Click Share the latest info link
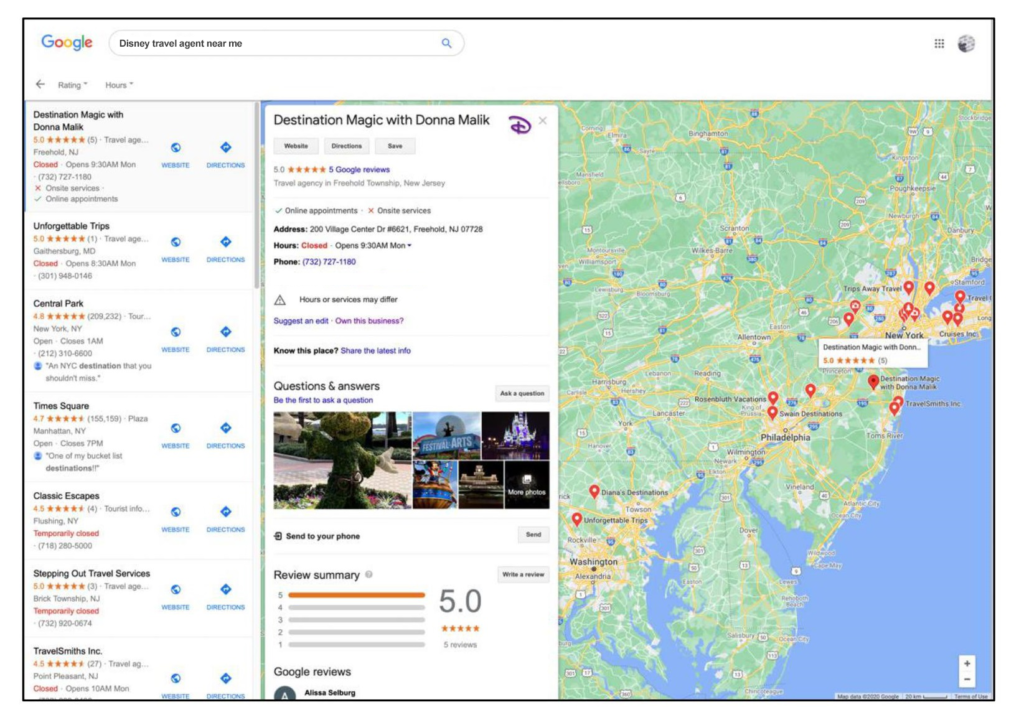The image size is (1024, 725). (x=376, y=351)
